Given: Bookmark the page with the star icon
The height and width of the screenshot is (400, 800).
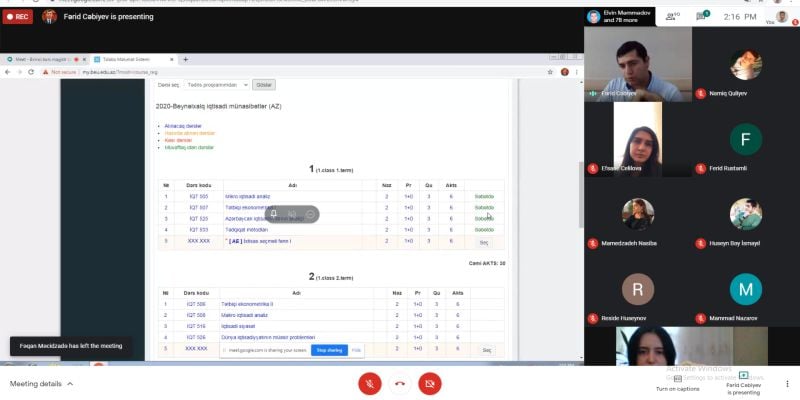Looking at the screenshot, I should [x=550, y=72].
